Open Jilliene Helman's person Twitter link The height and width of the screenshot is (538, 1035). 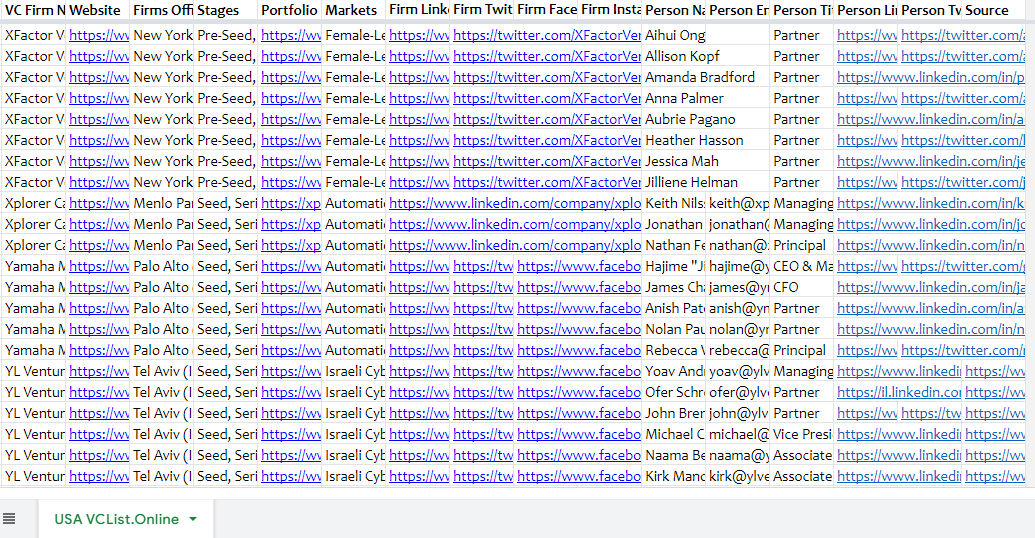(963, 182)
